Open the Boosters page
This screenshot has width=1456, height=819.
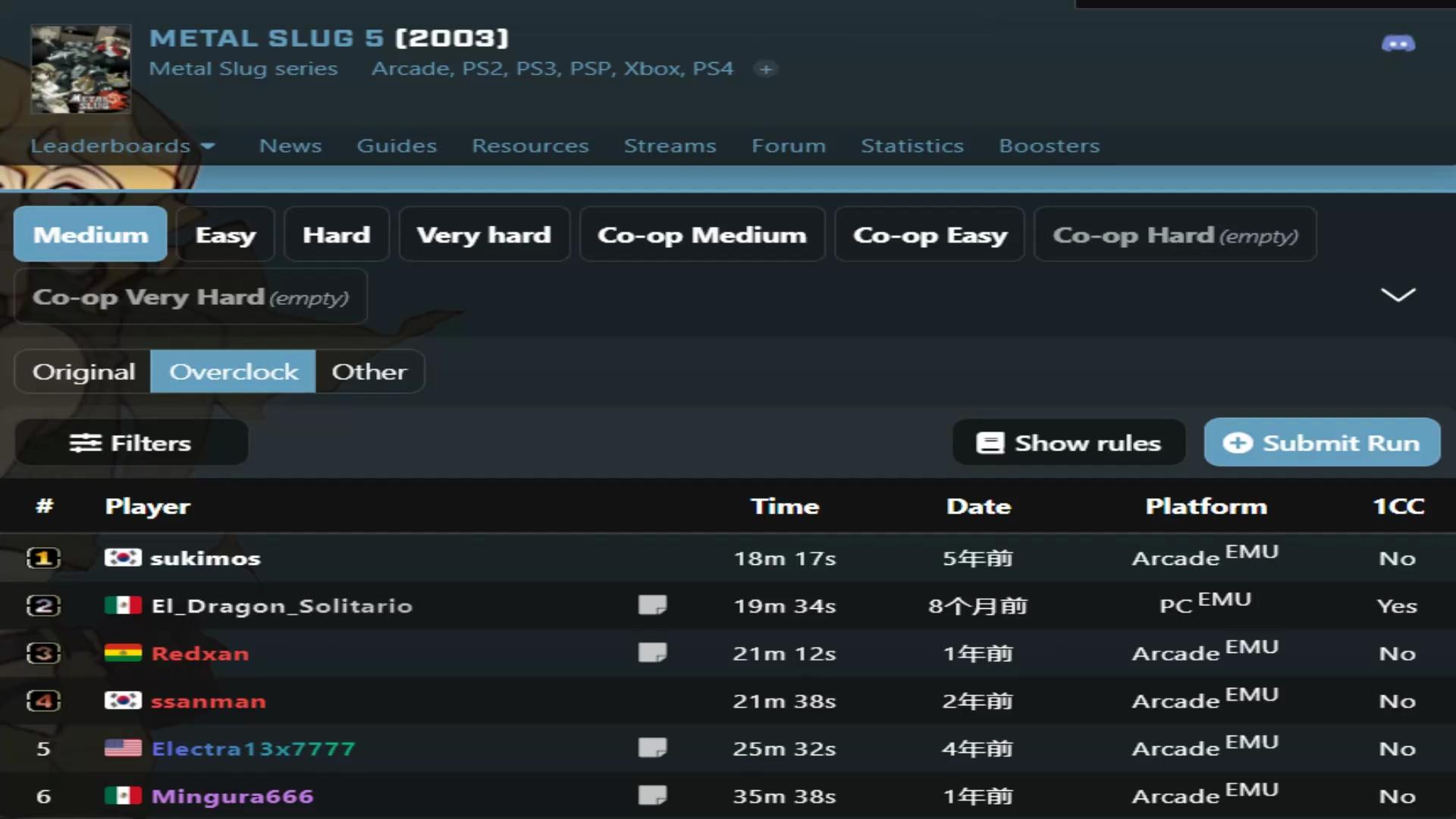pos(1049,146)
